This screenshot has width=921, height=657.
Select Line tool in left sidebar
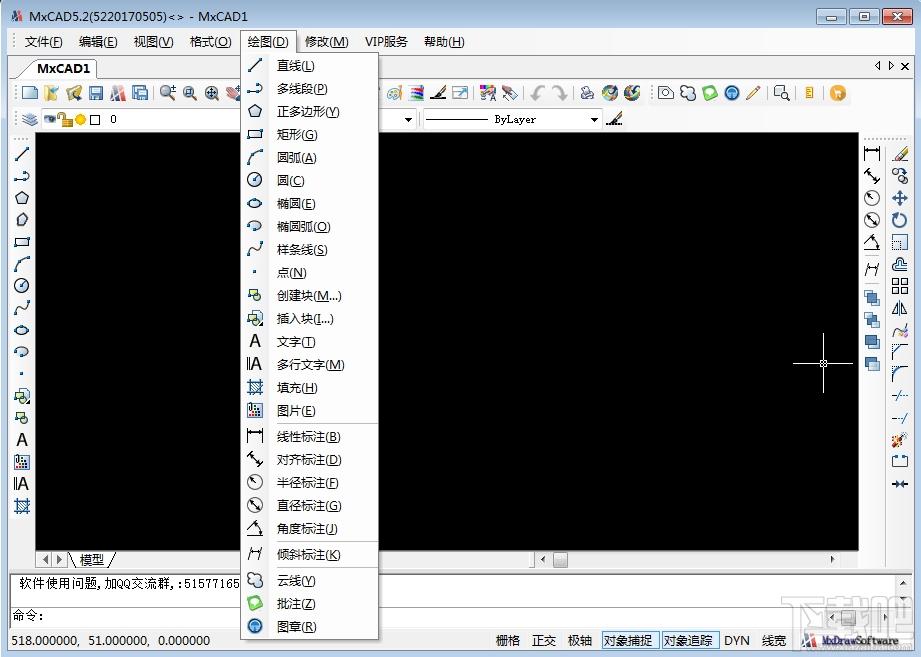click(22, 154)
